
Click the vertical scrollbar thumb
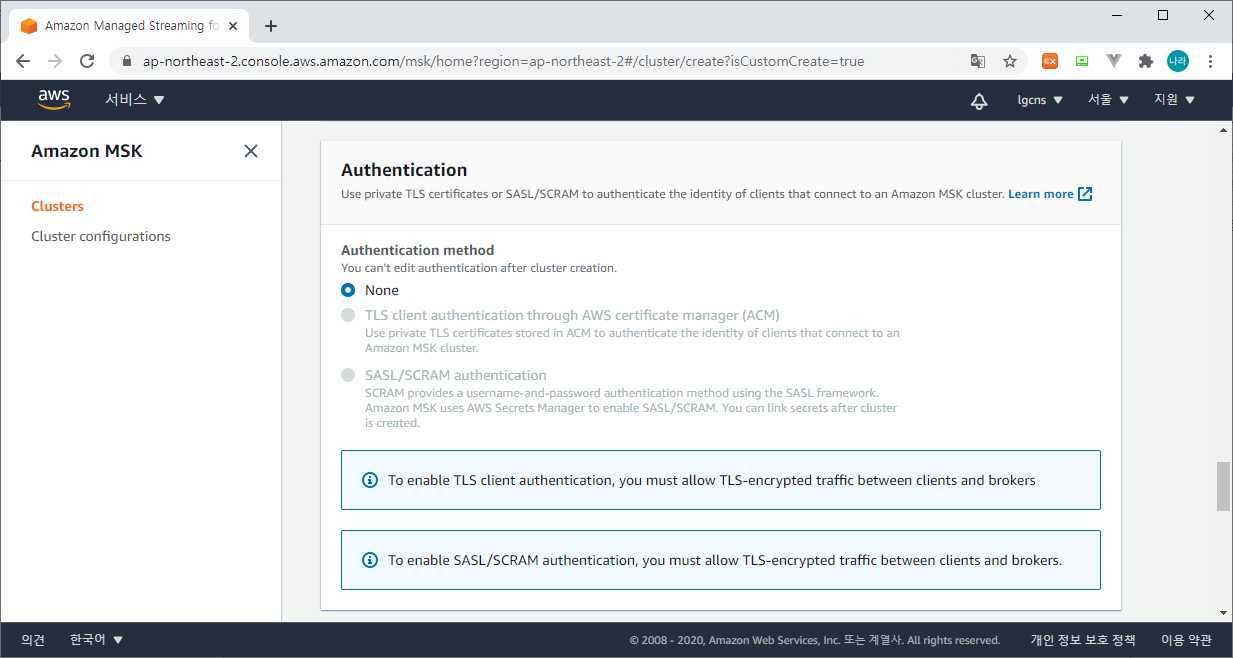(x=1223, y=487)
